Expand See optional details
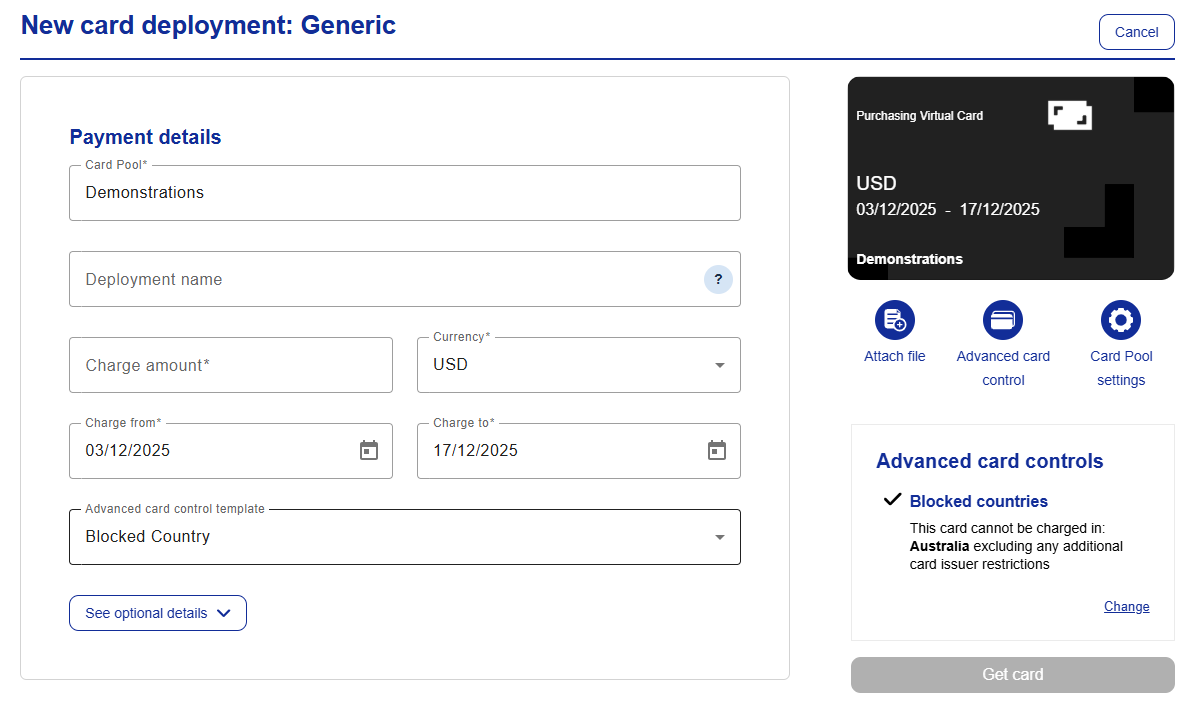 tap(158, 613)
